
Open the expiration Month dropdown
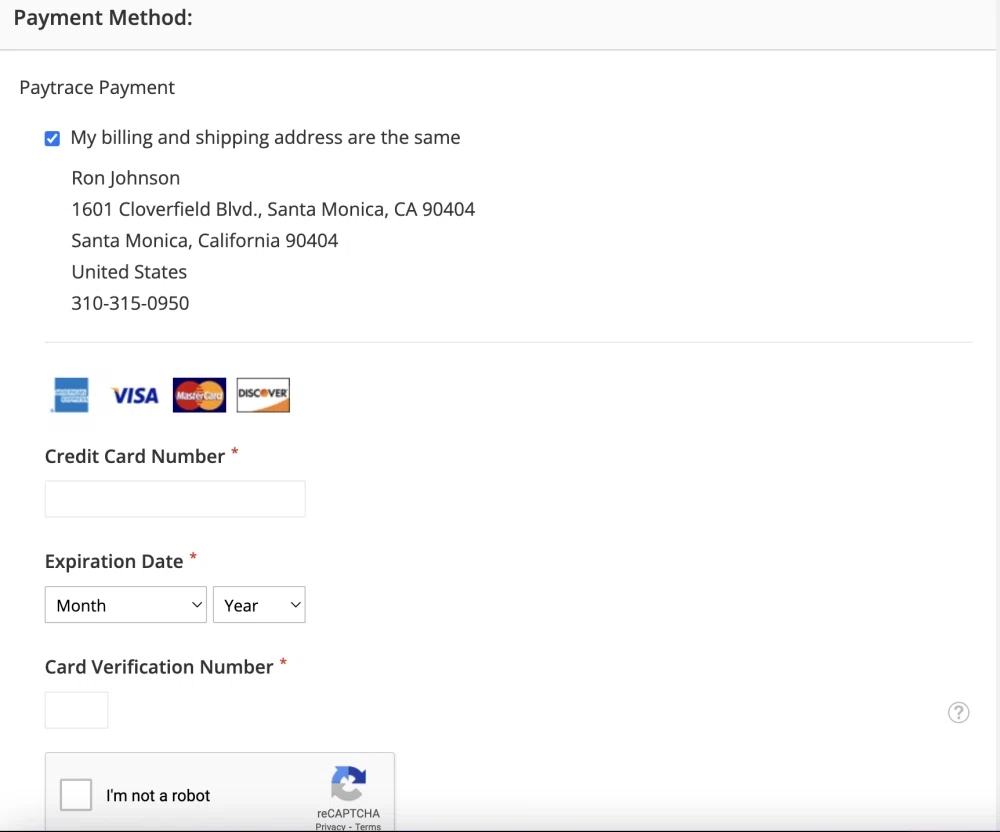(x=125, y=605)
